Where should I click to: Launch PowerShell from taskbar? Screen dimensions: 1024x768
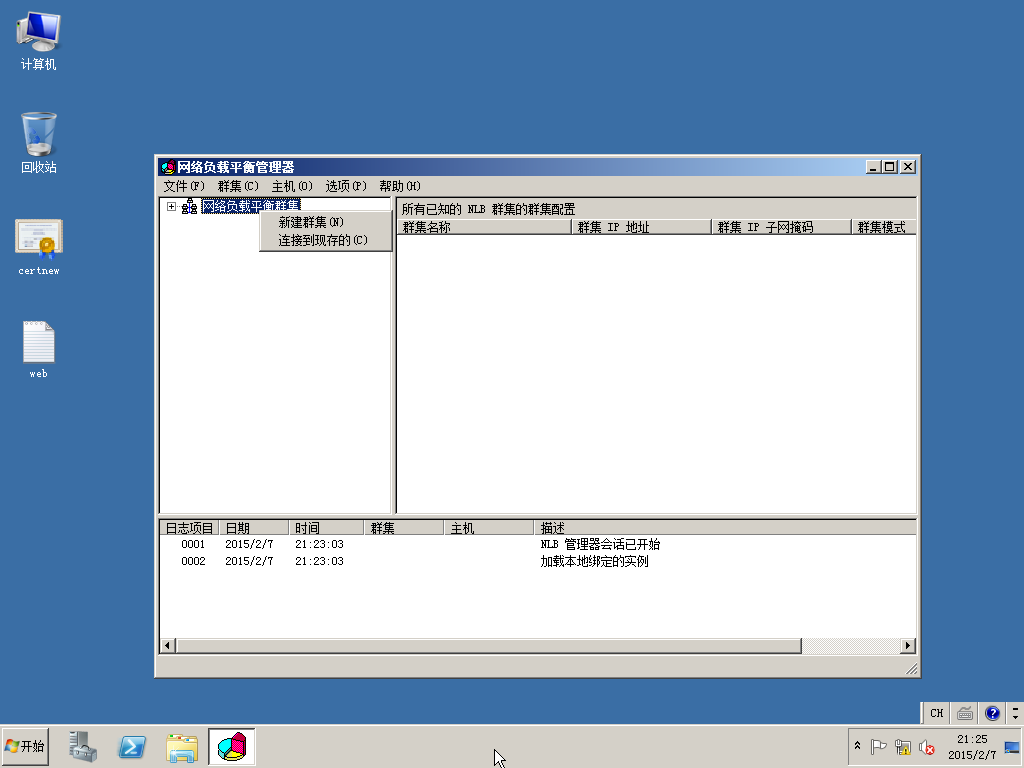coord(132,746)
